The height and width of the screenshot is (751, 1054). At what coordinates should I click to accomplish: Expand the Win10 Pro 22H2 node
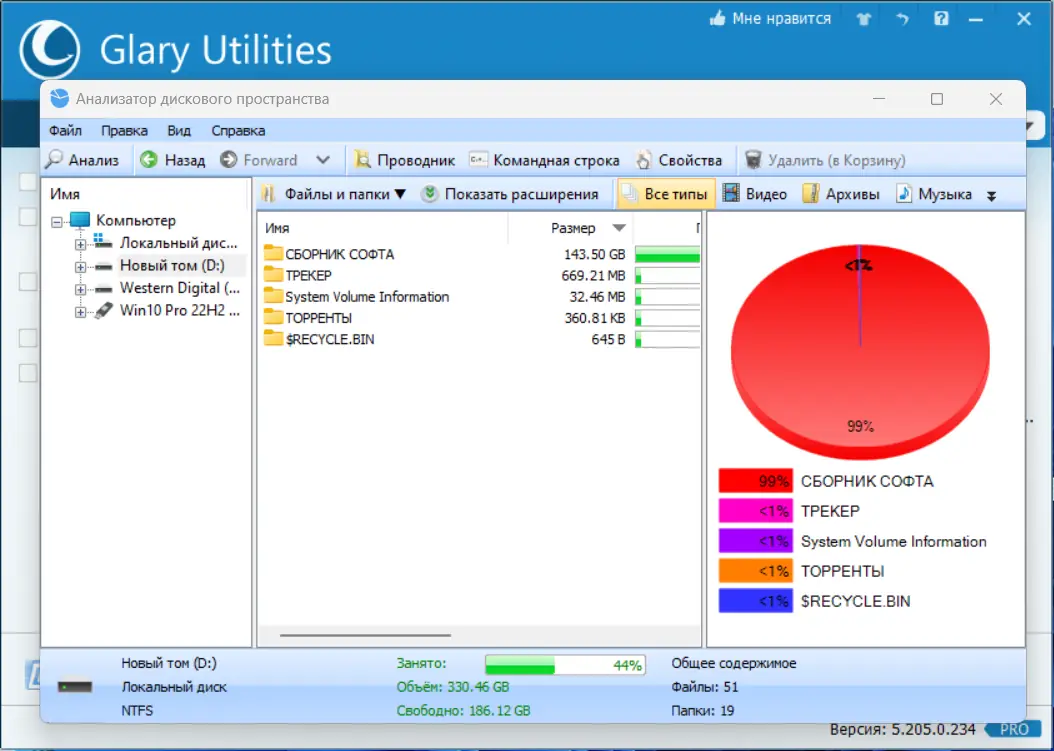[x=81, y=312]
